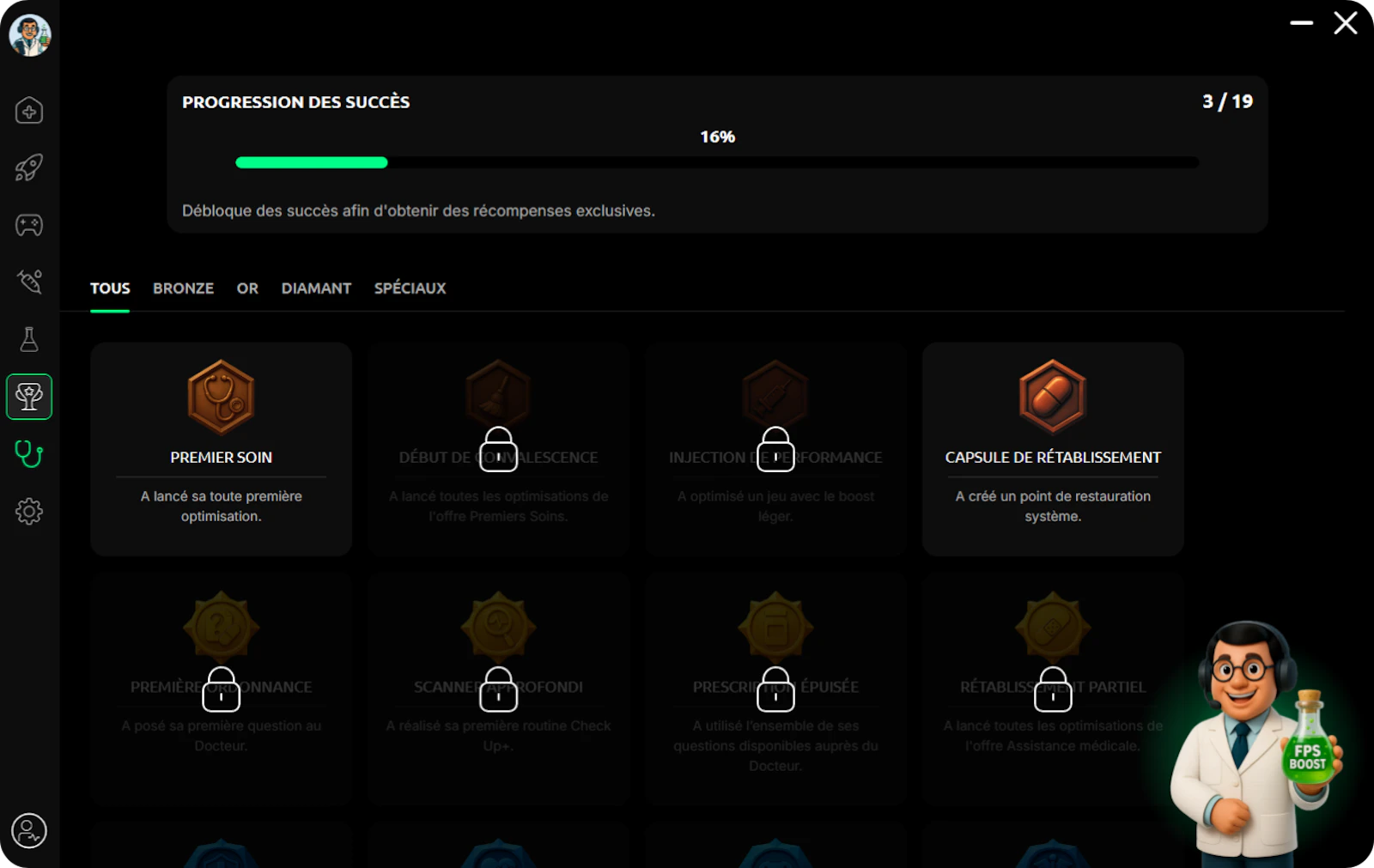The width and height of the screenshot is (1374, 868).
Task: Open the stethoscope doctor section
Action: tap(29, 453)
